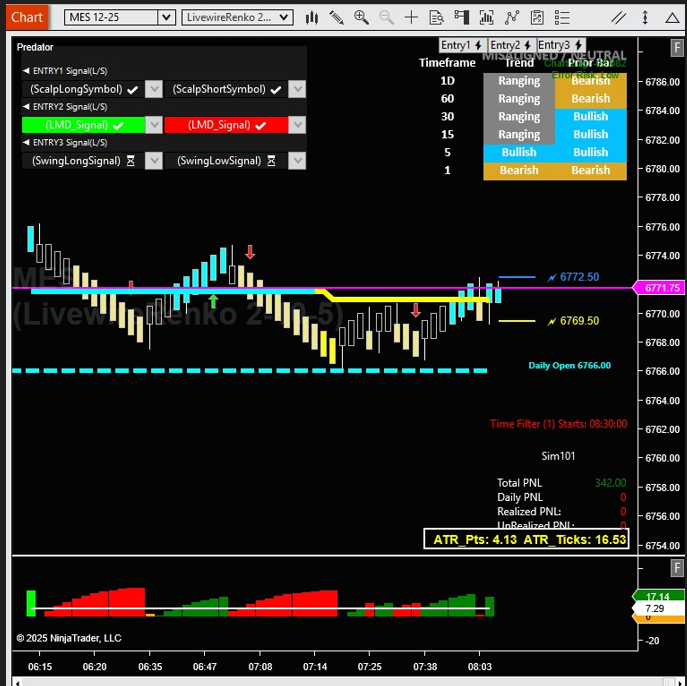Activate the crosshair cursor tool
This screenshot has width=687, height=686.
[411, 17]
